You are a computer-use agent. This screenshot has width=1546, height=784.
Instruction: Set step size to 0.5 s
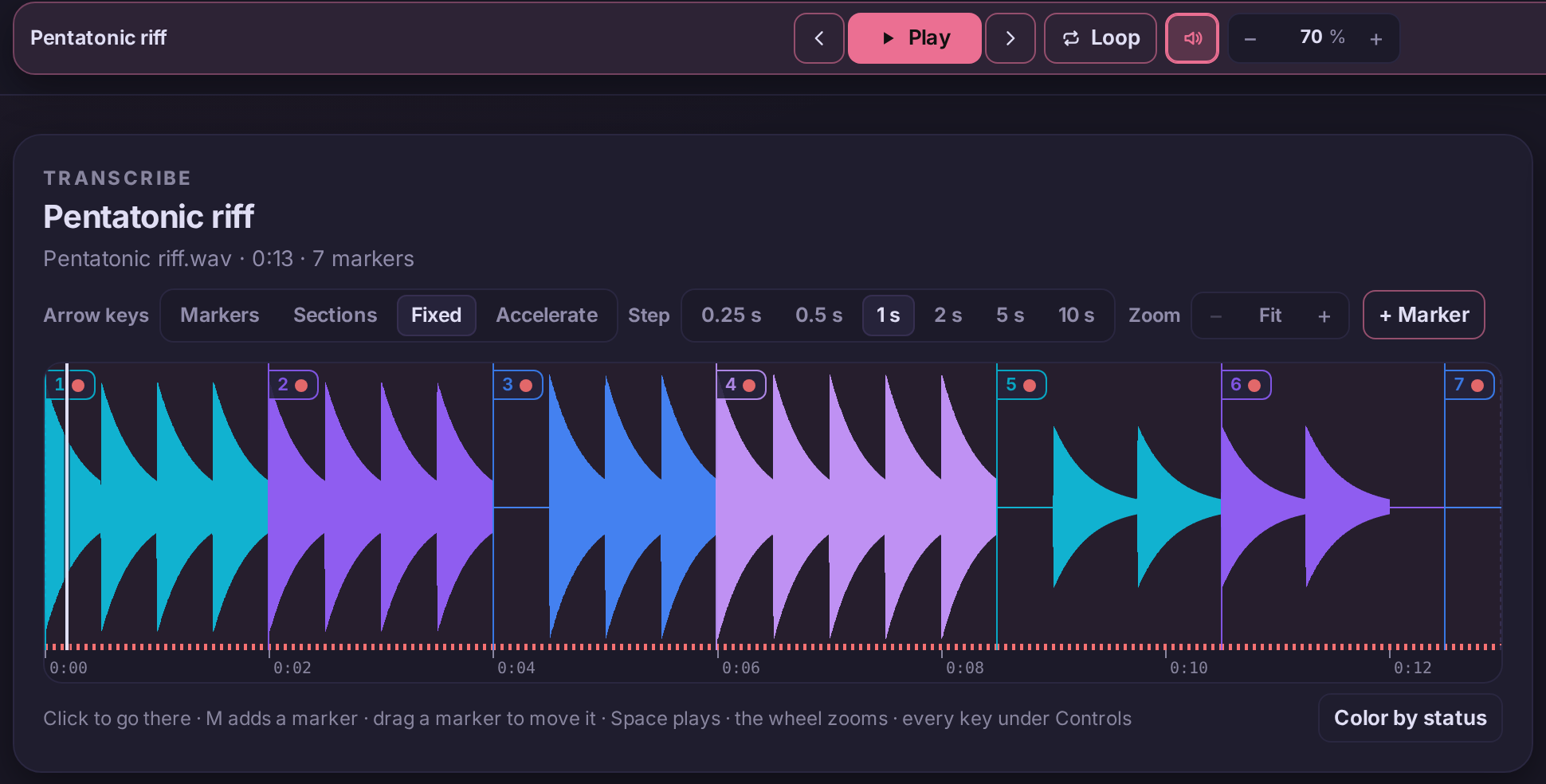818,316
